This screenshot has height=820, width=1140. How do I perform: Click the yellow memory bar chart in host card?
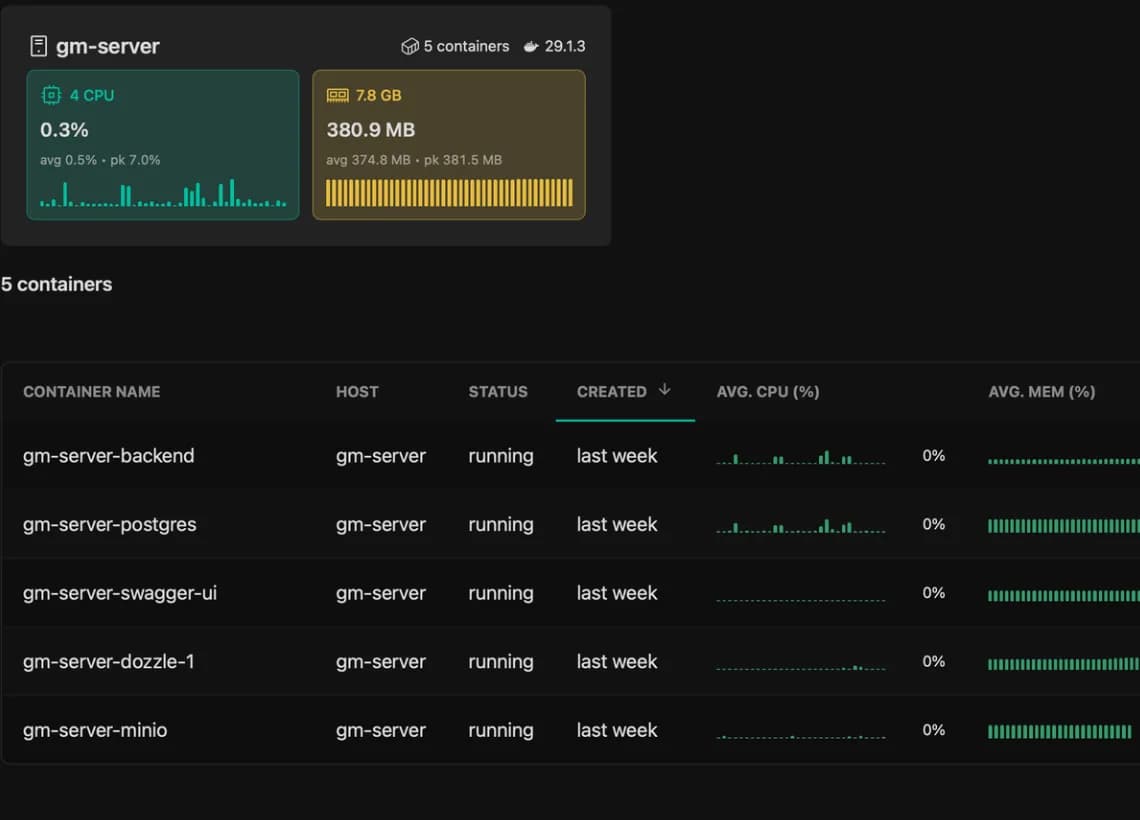[x=449, y=193]
